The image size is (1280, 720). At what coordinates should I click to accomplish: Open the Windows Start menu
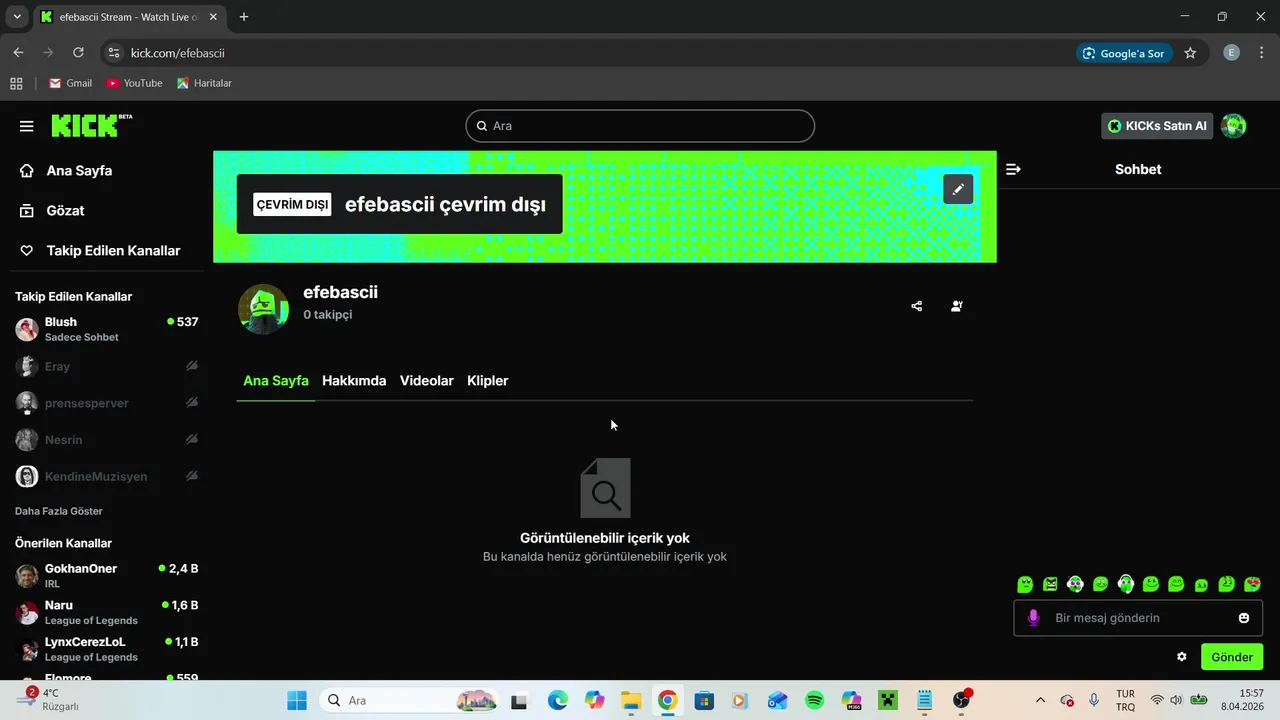point(297,700)
